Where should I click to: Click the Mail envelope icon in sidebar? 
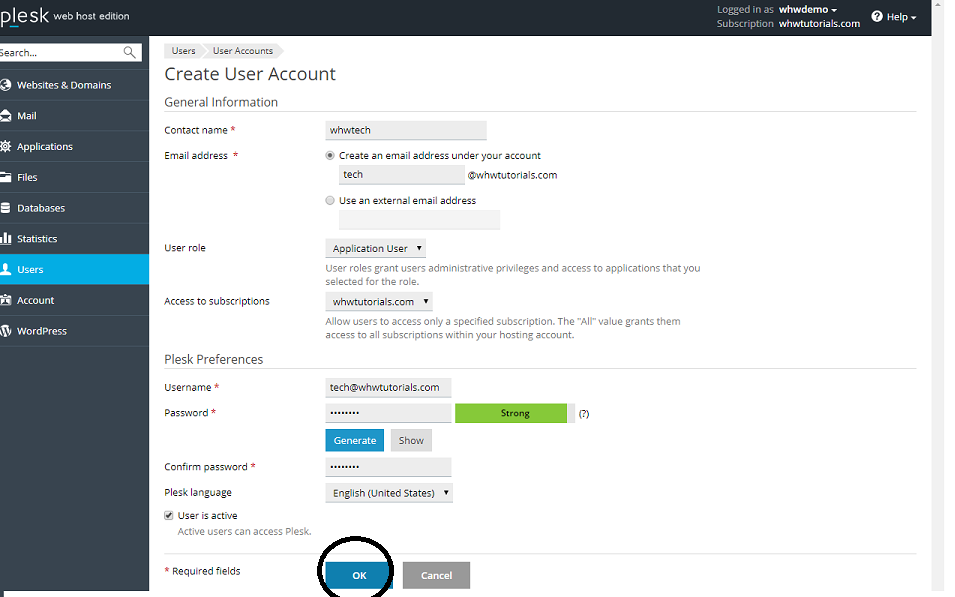coord(6,116)
